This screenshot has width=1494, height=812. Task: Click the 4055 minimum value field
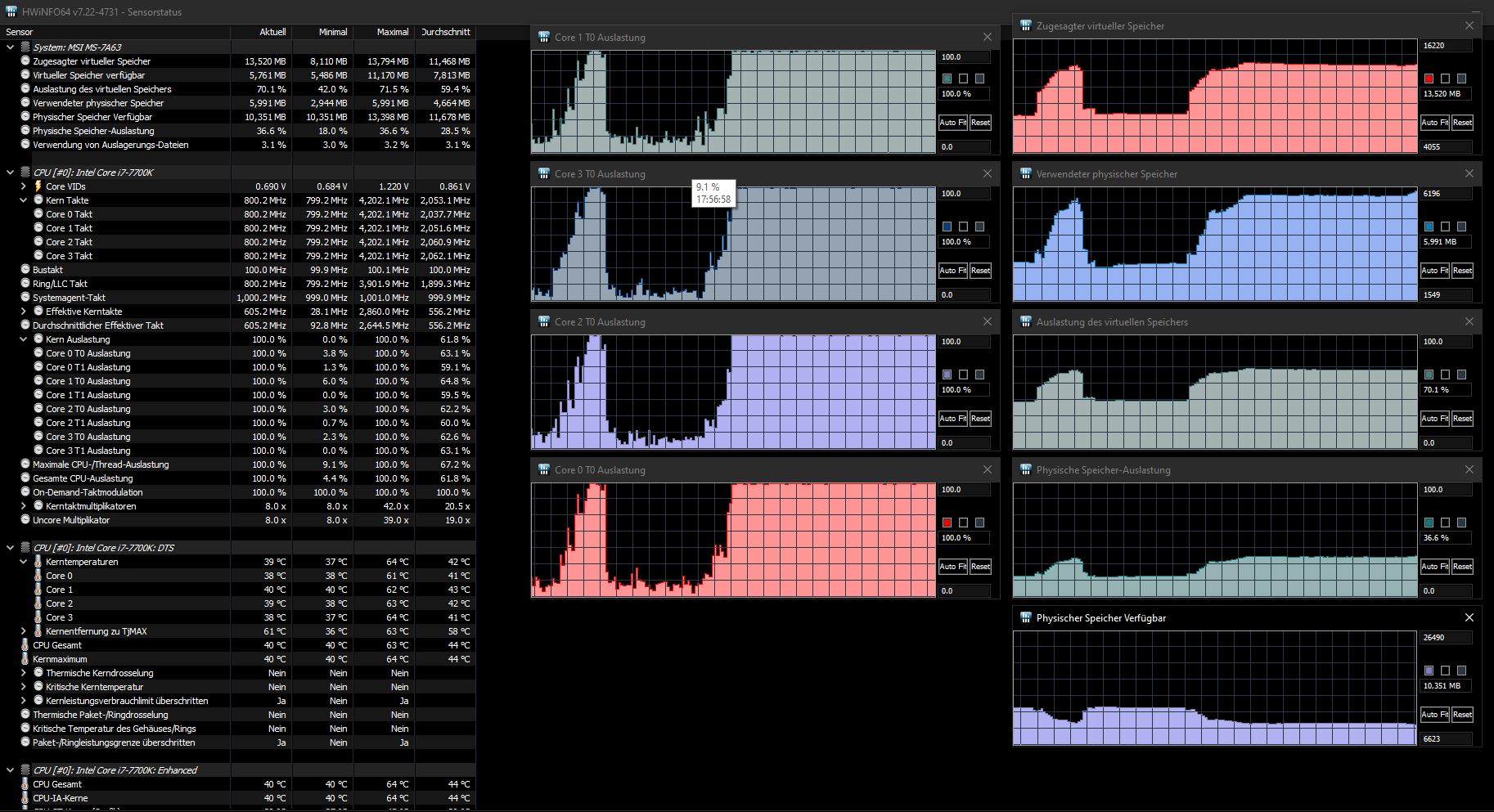pos(1447,147)
